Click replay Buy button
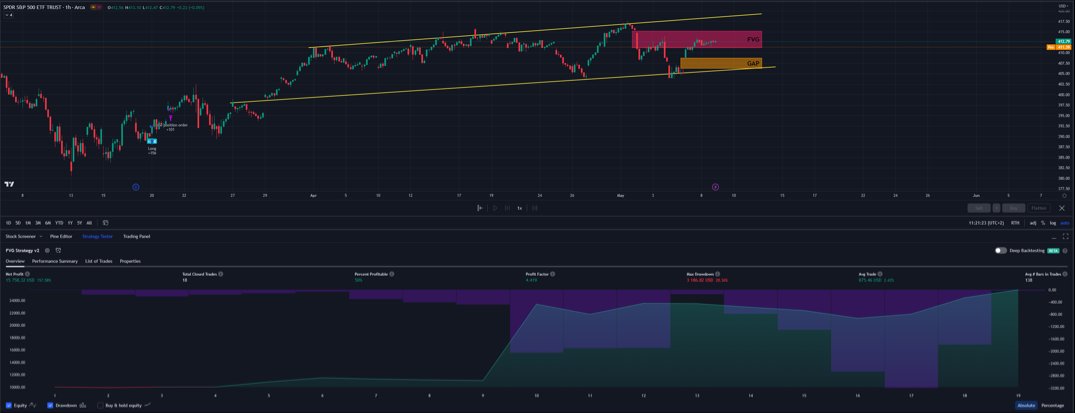This screenshot has width=1075, height=413. 1013,208
